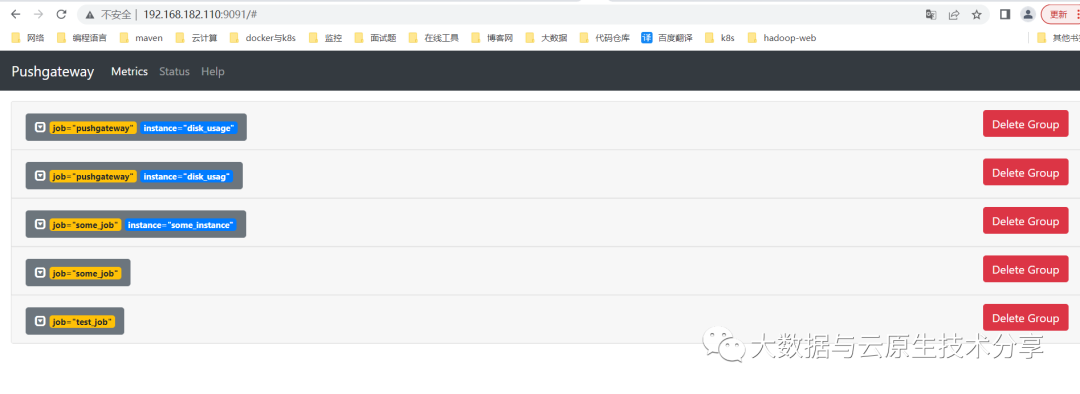The image size is (1080, 394).
Task: Expand the some_job group without instance
Action: pos(40,273)
